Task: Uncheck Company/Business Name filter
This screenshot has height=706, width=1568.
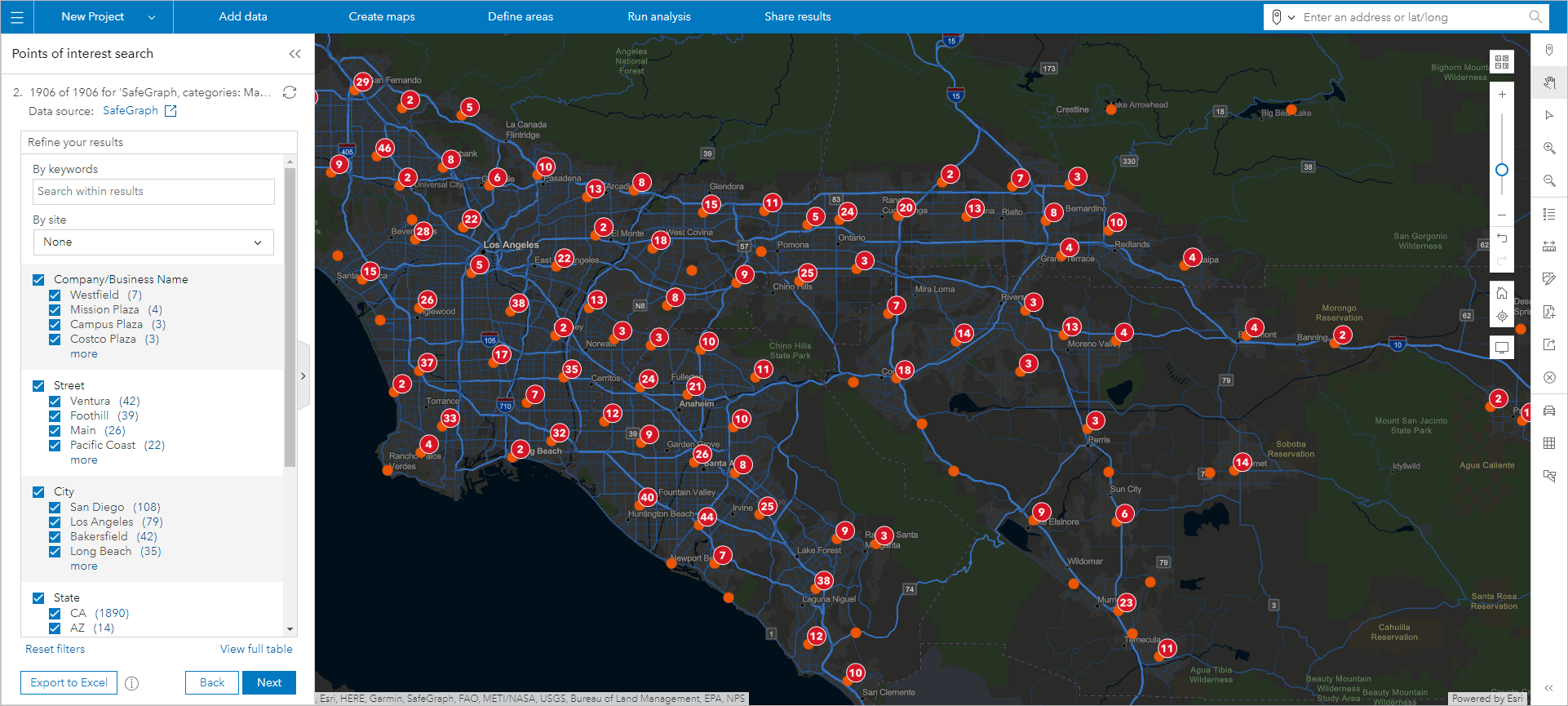Action: (38, 280)
